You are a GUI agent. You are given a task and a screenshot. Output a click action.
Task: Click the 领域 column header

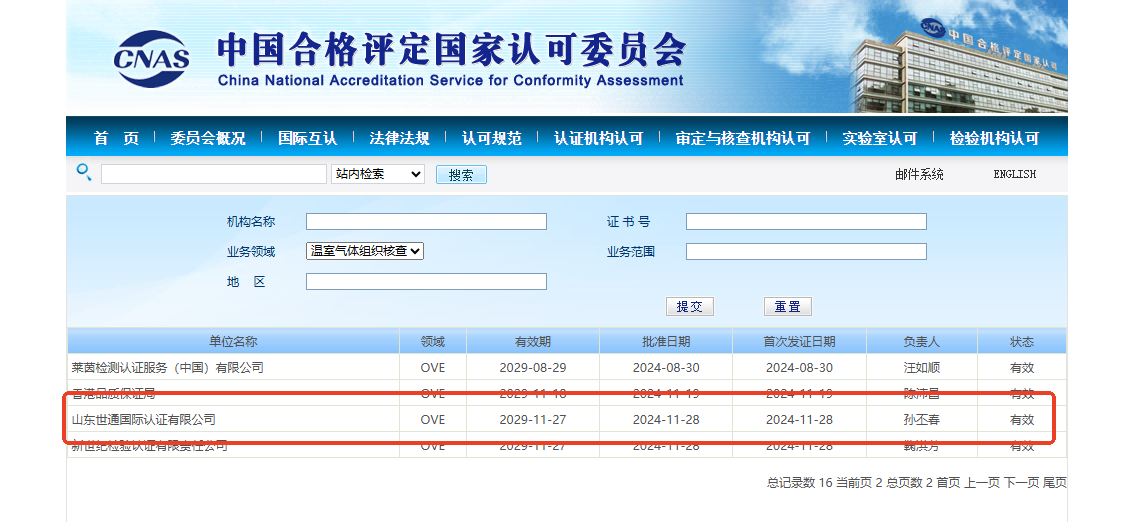click(x=433, y=341)
